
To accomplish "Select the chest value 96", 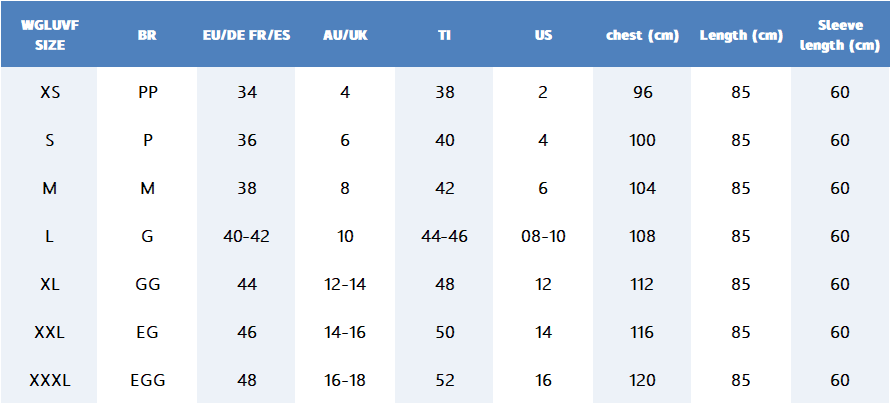I will pyautogui.click(x=643, y=93).
